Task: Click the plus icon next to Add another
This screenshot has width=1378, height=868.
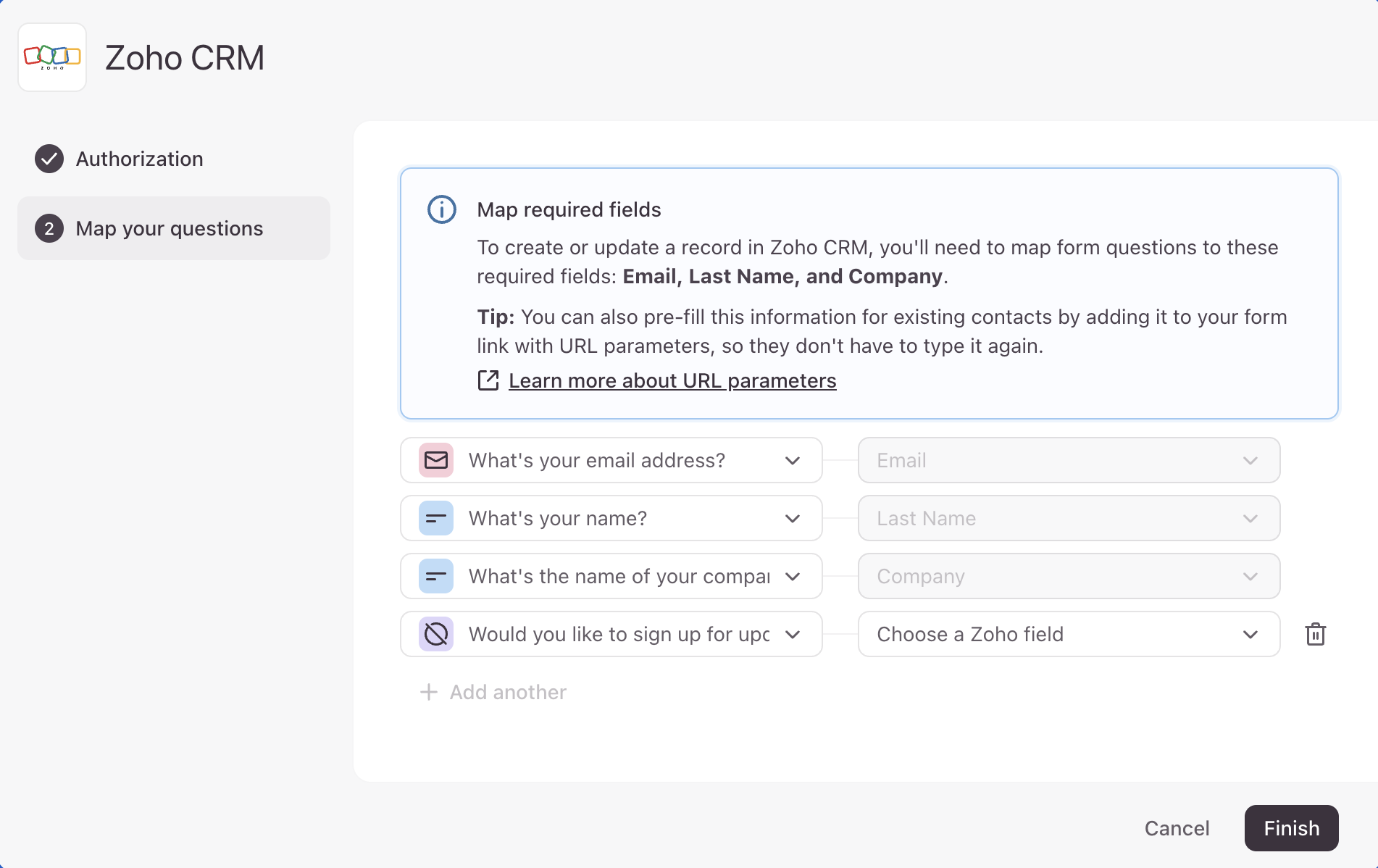Action: coord(429,692)
